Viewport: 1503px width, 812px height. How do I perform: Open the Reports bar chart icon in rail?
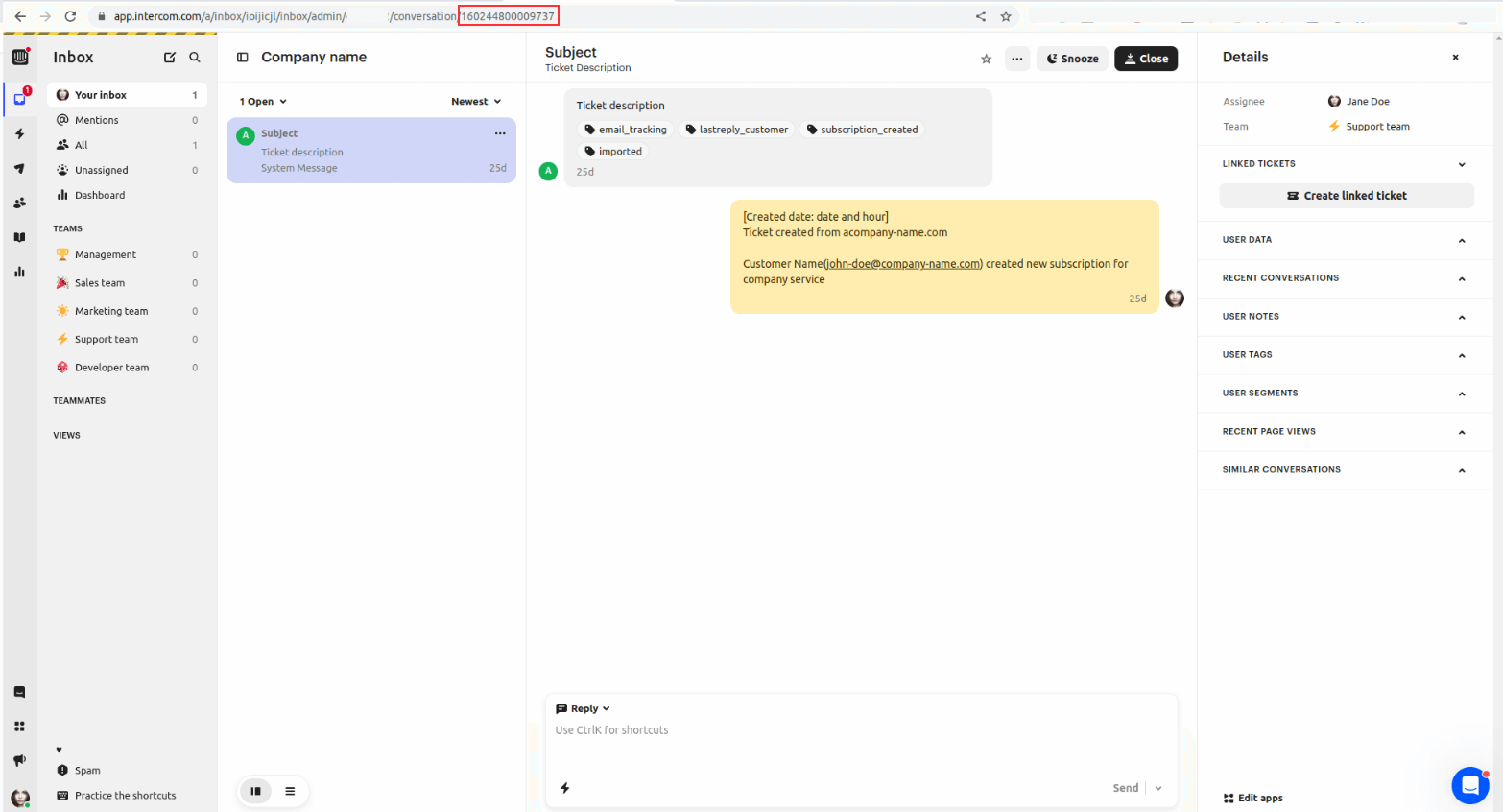(20, 272)
